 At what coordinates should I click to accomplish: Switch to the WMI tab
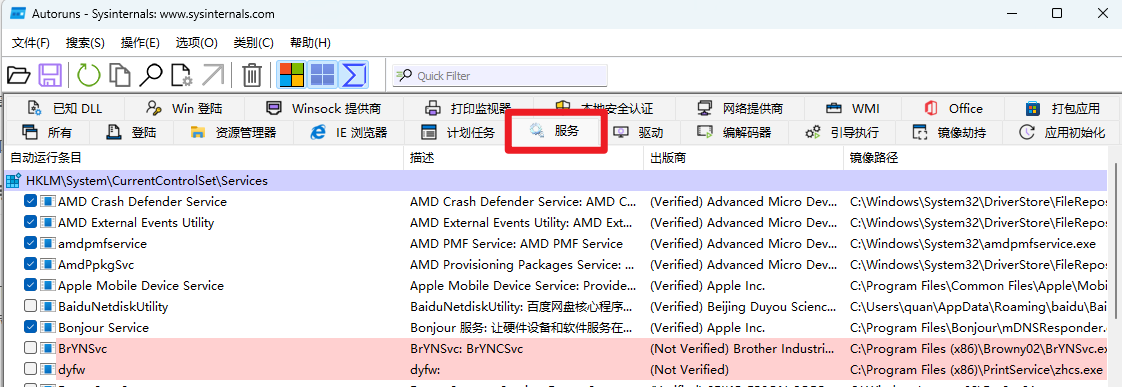[x=853, y=109]
